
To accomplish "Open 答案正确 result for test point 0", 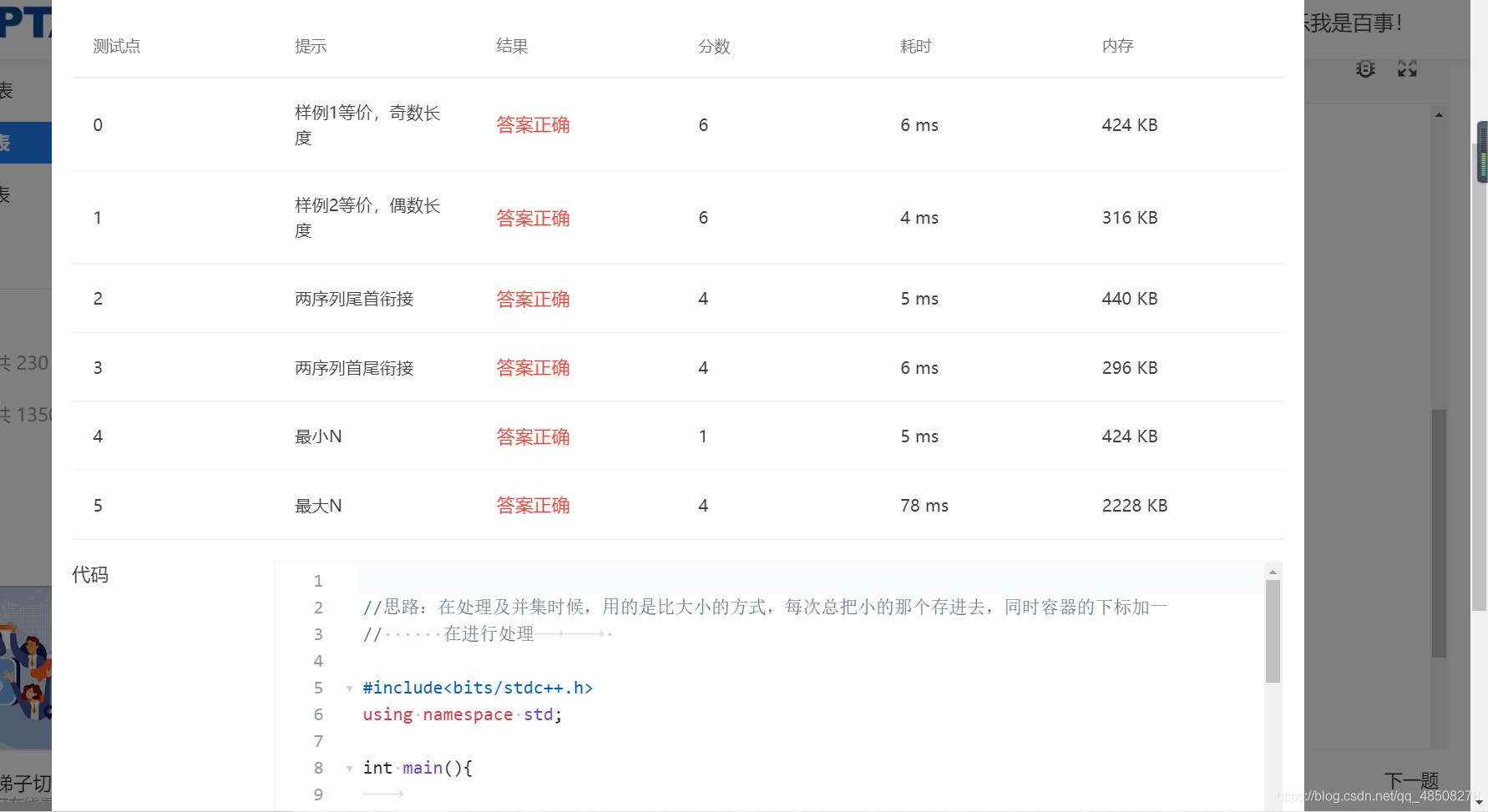I will (533, 124).
